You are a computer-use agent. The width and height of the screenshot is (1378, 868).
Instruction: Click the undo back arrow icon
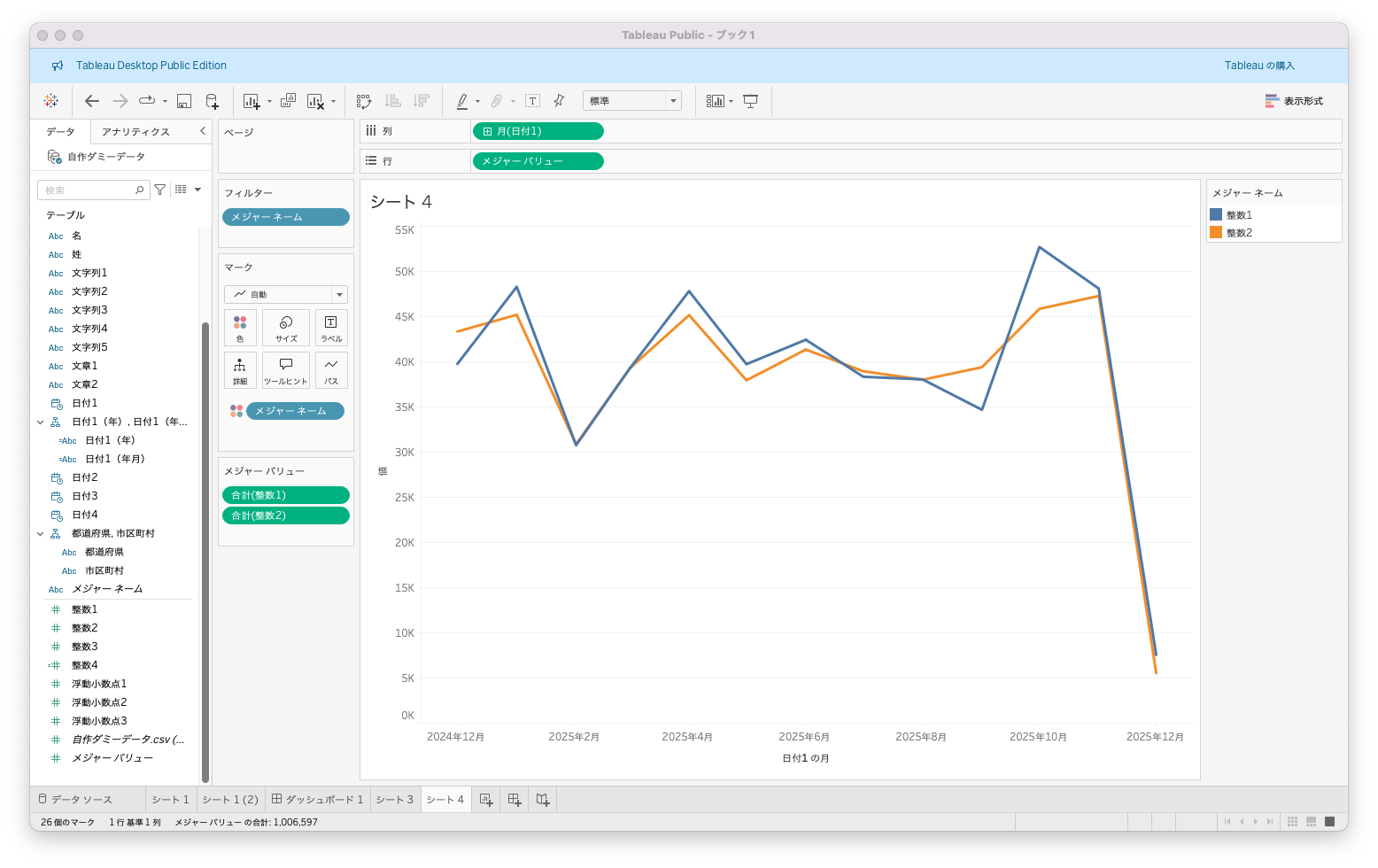(x=92, y=101)
